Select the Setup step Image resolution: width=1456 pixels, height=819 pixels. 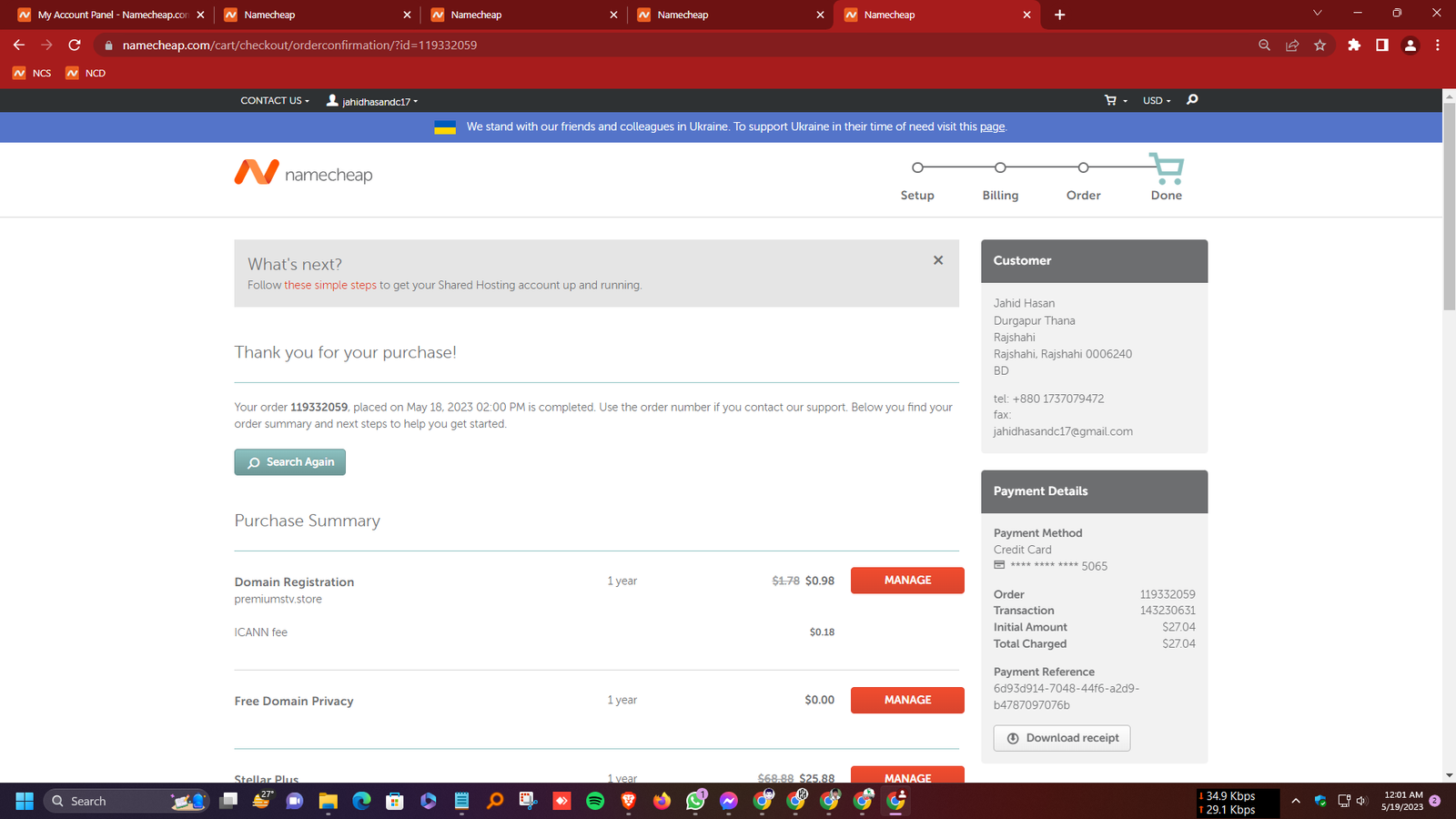917,179
